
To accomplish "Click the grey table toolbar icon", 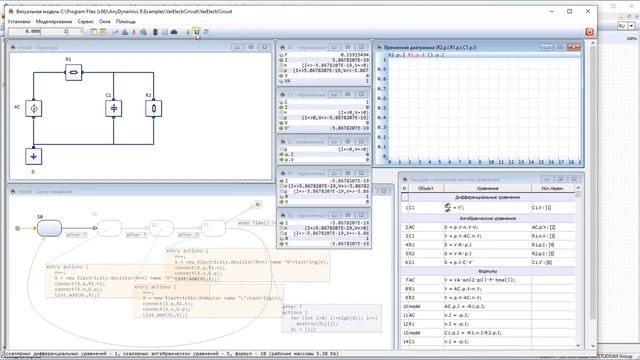I will click(x=164, y=32).
